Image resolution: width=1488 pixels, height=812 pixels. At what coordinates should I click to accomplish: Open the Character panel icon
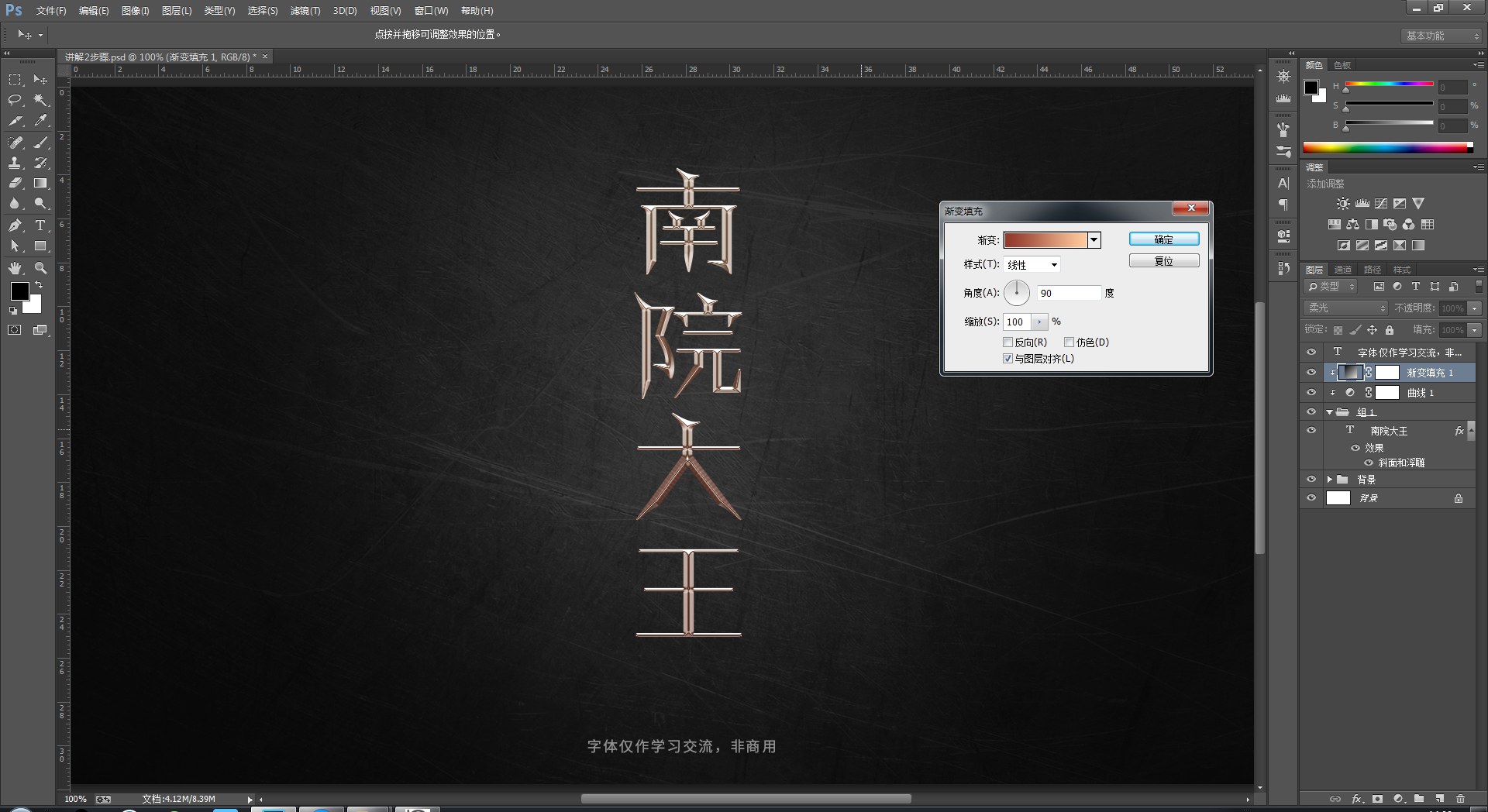pos(1283,184)
